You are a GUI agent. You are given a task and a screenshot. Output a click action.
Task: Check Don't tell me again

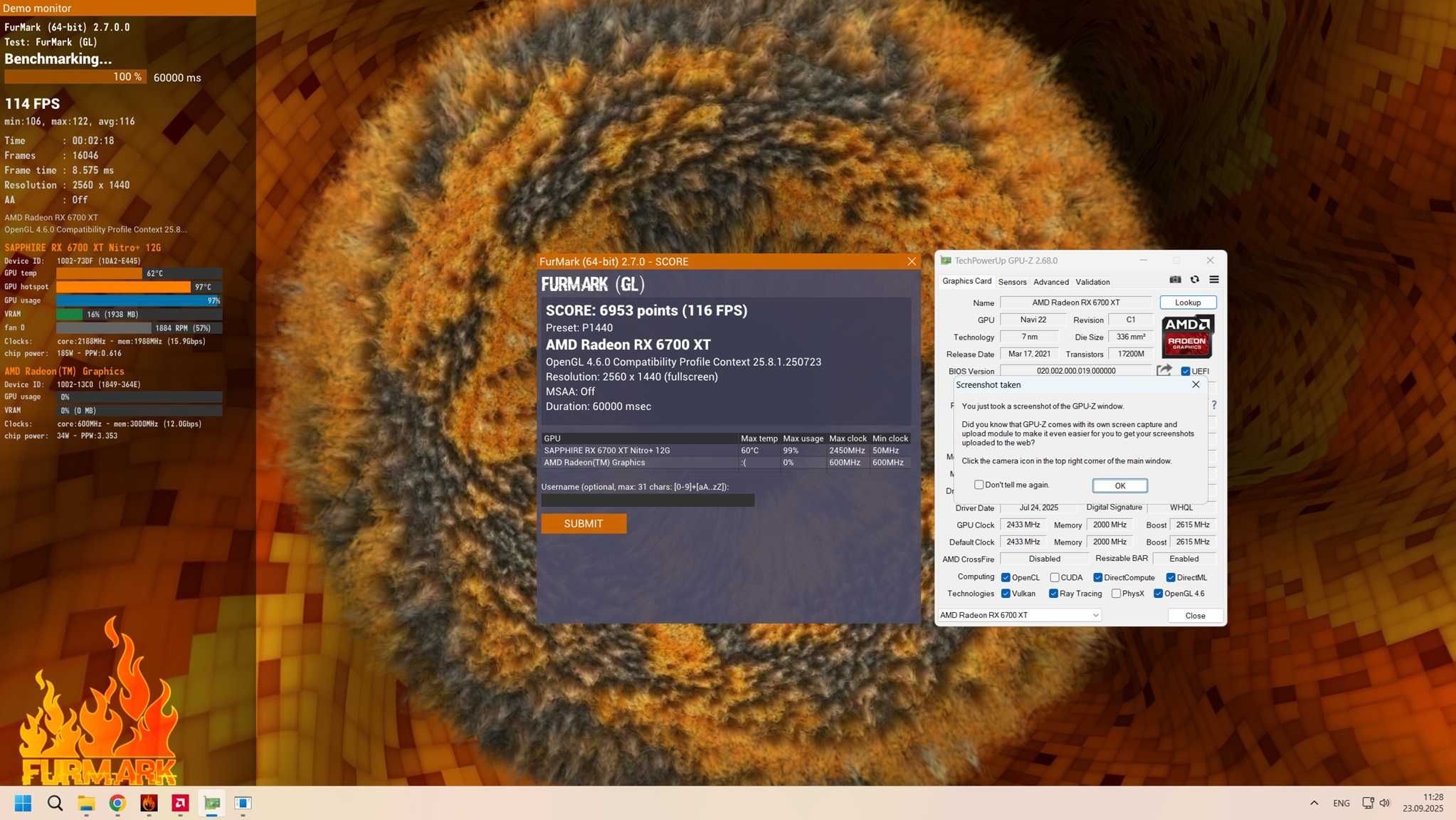tap(979, 485)
